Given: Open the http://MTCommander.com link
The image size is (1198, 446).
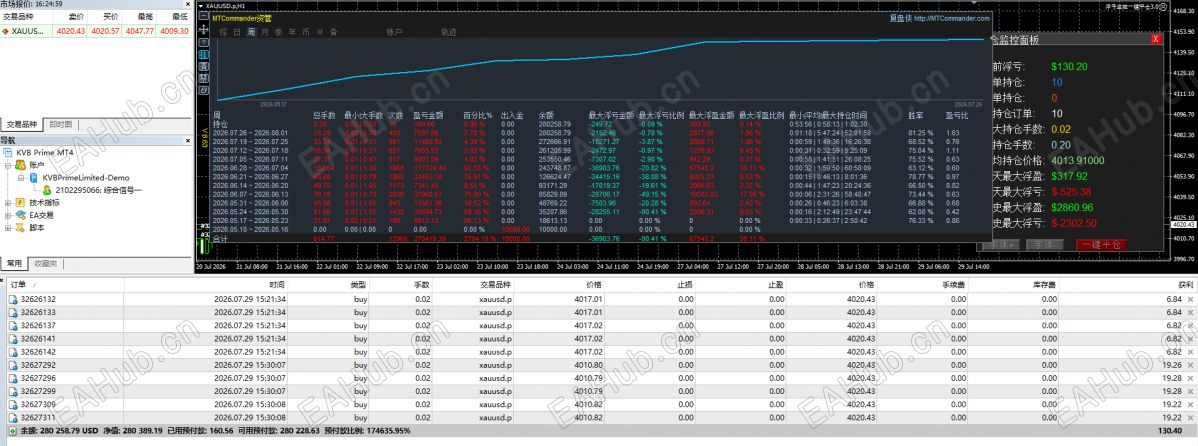Looking at the screenshot, I should coord(951,18).
